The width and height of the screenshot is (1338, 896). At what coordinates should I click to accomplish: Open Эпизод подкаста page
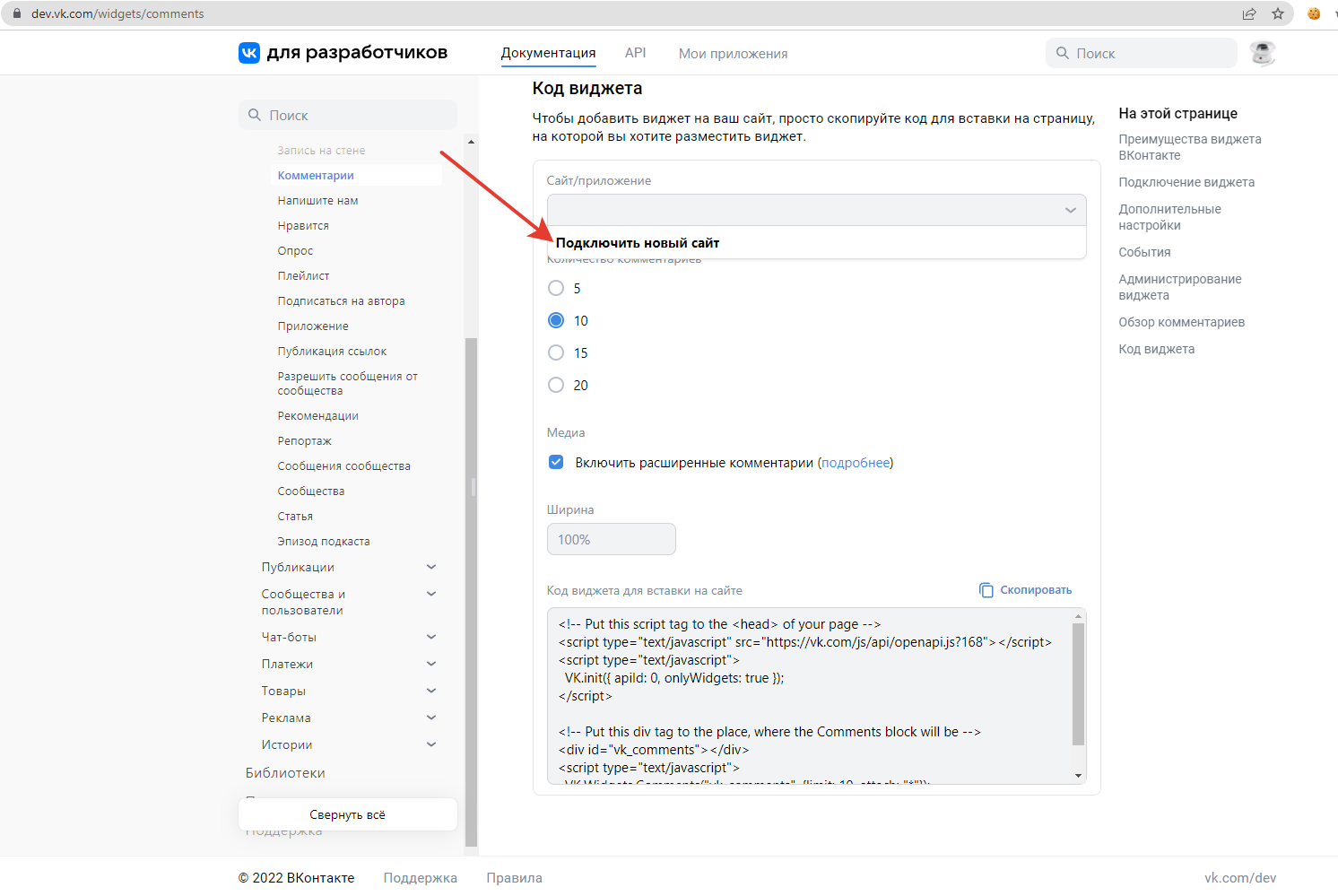tap(324, 542)
